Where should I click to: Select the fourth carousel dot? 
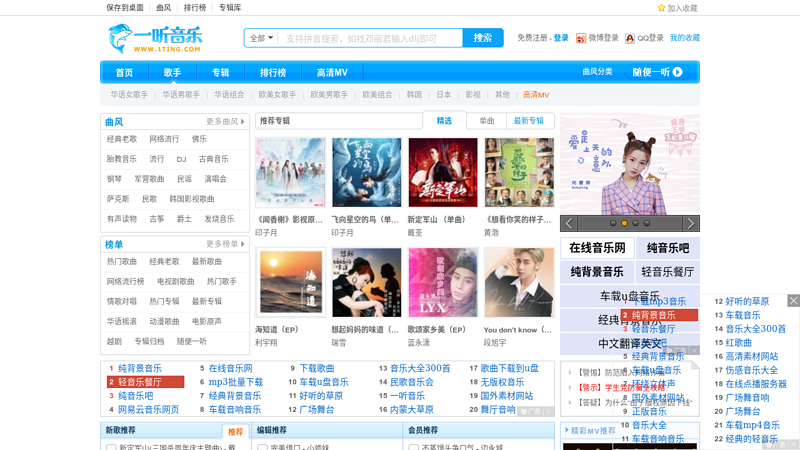pos(647,223)
